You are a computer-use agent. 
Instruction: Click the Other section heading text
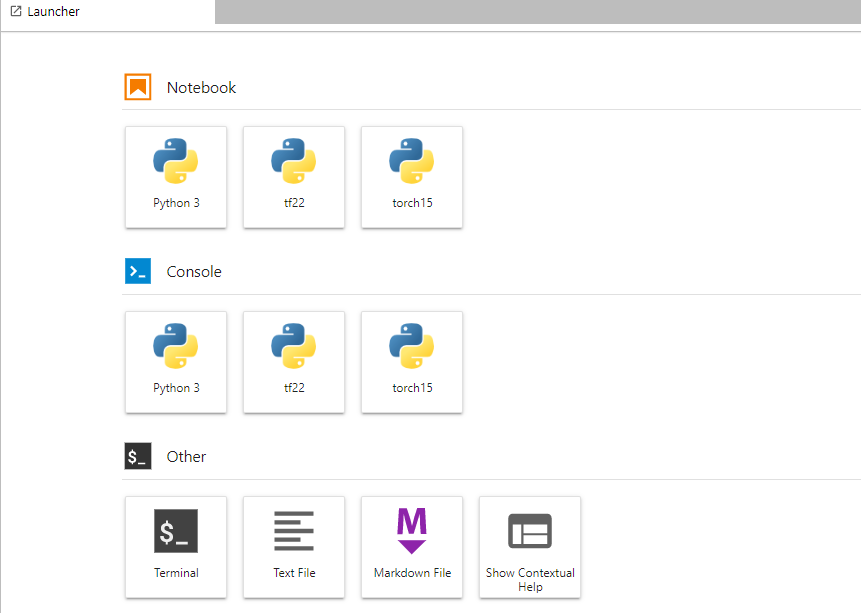186,456
